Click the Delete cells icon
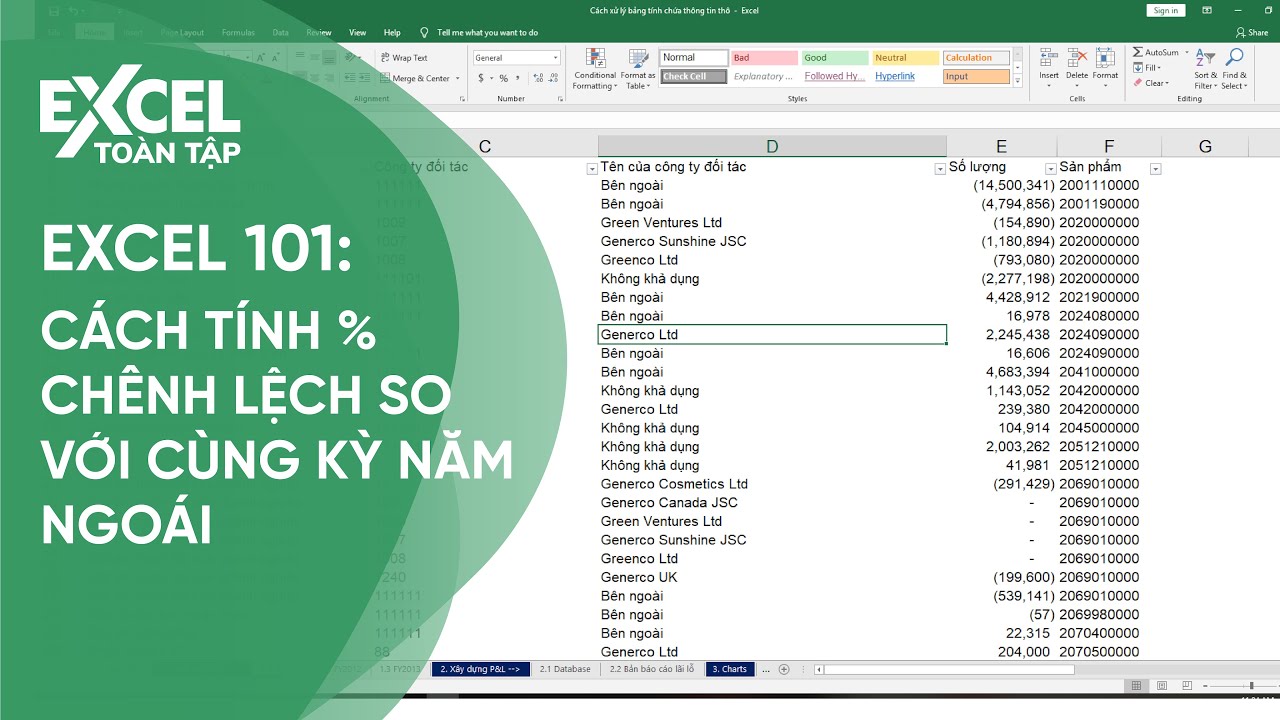The width and height of the screenshot is (1280, 720). pos(1076,58)
